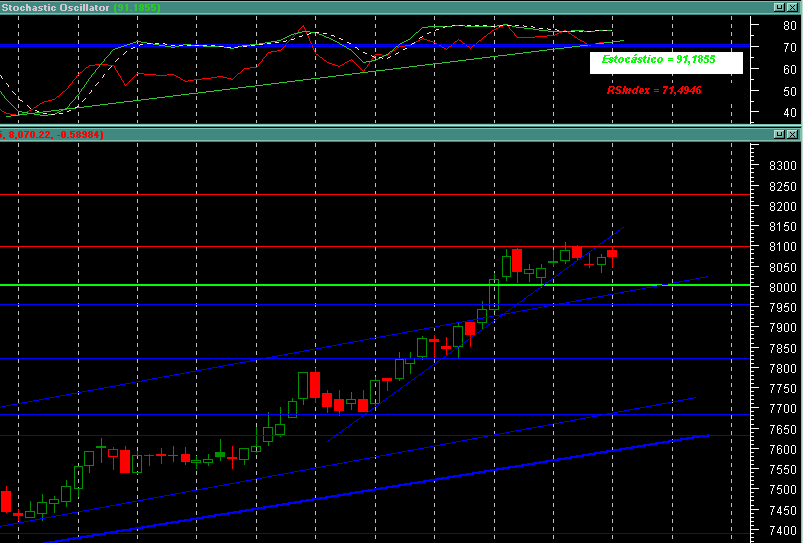Click the 7550 price scale value

tap(783, 470)
